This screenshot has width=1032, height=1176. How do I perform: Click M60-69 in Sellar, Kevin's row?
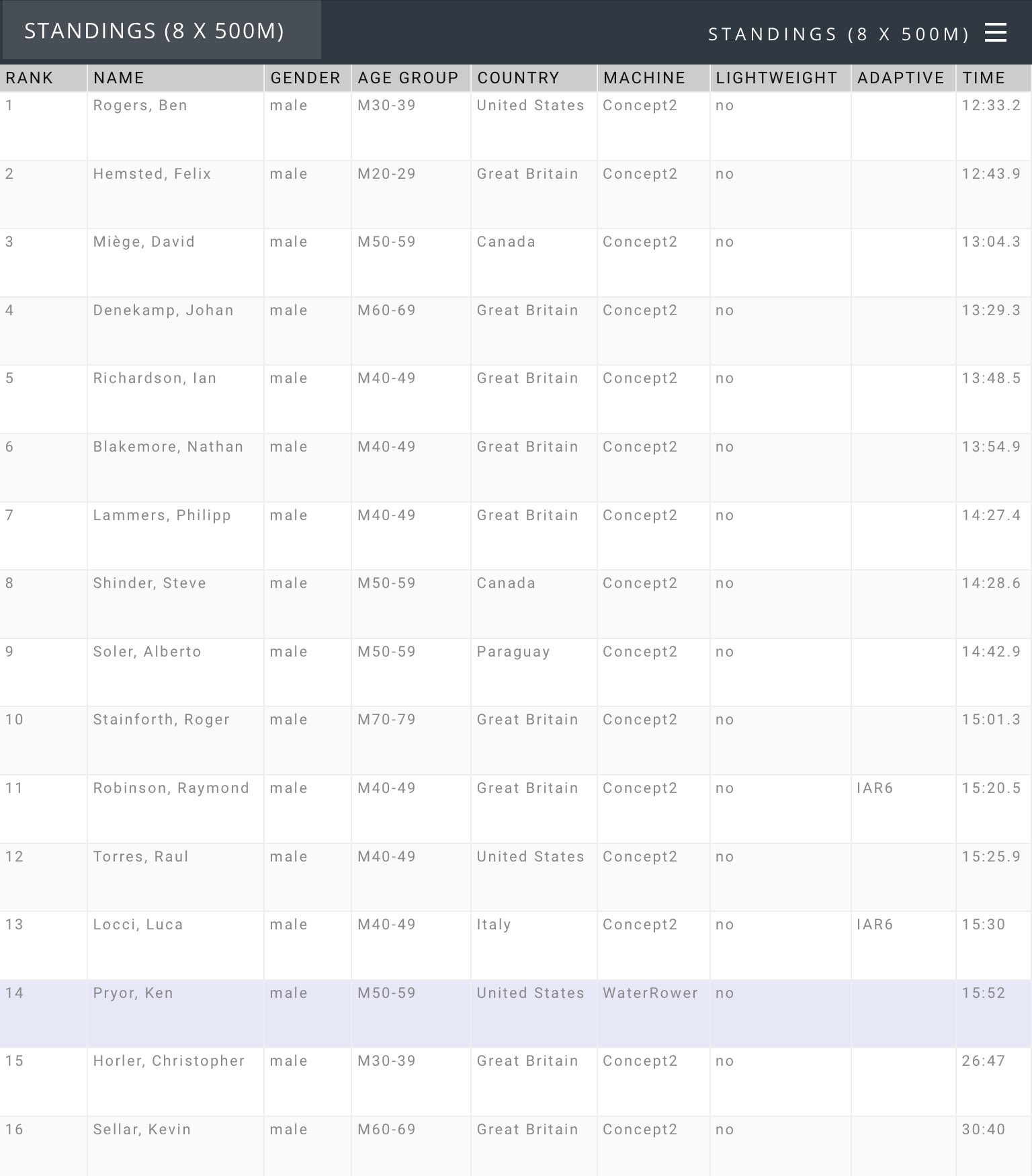tap(386, 1130)
